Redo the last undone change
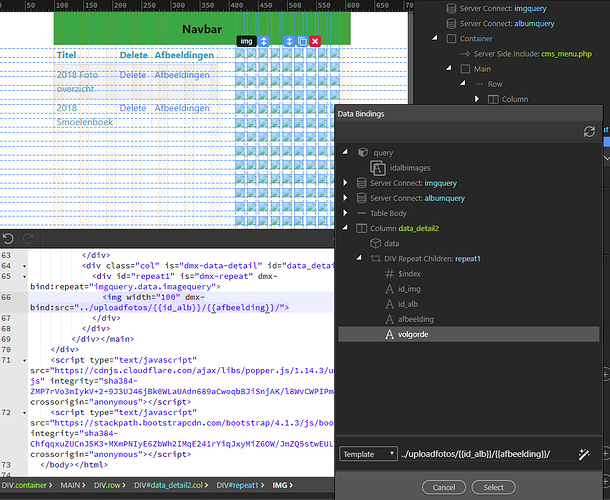This screenshot has height=500, width=610. [28, 238]
